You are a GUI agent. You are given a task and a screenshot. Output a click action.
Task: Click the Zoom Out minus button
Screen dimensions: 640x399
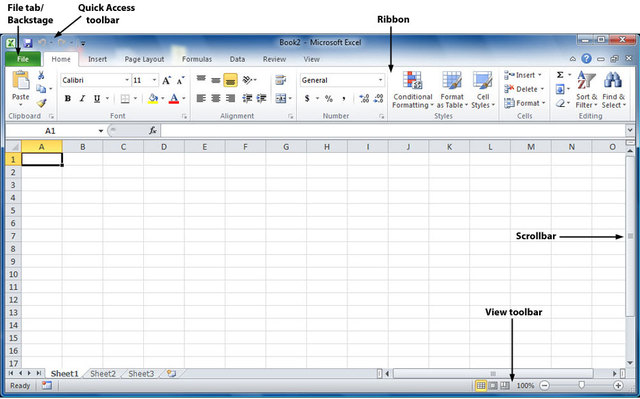tap(544, 385)
